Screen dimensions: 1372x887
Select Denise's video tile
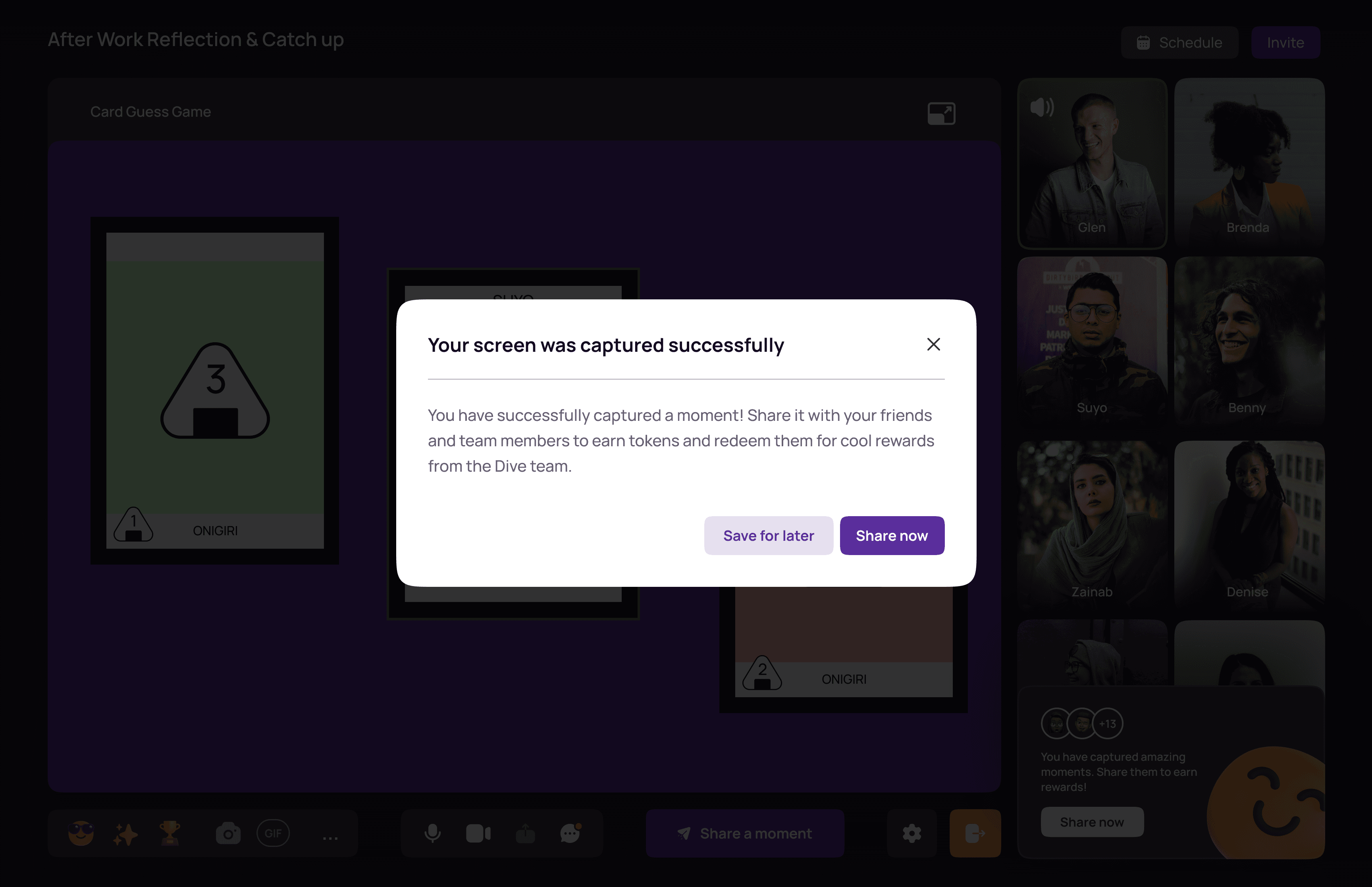(x=1249, y=526)
